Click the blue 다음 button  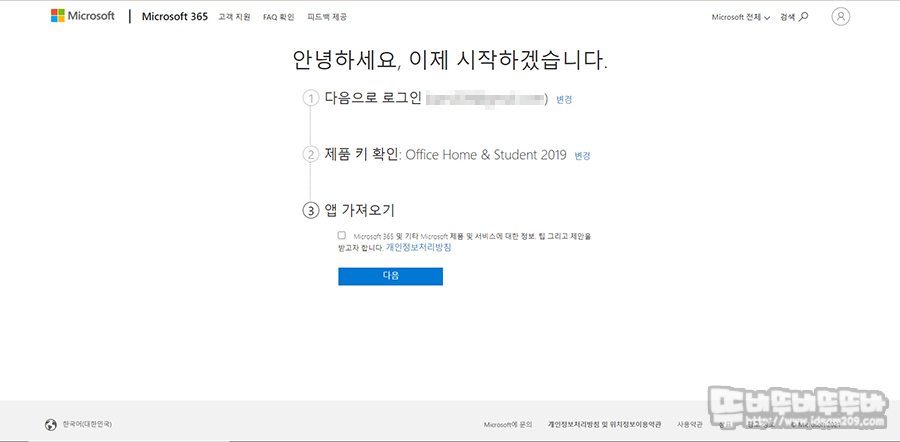point(390,276)
